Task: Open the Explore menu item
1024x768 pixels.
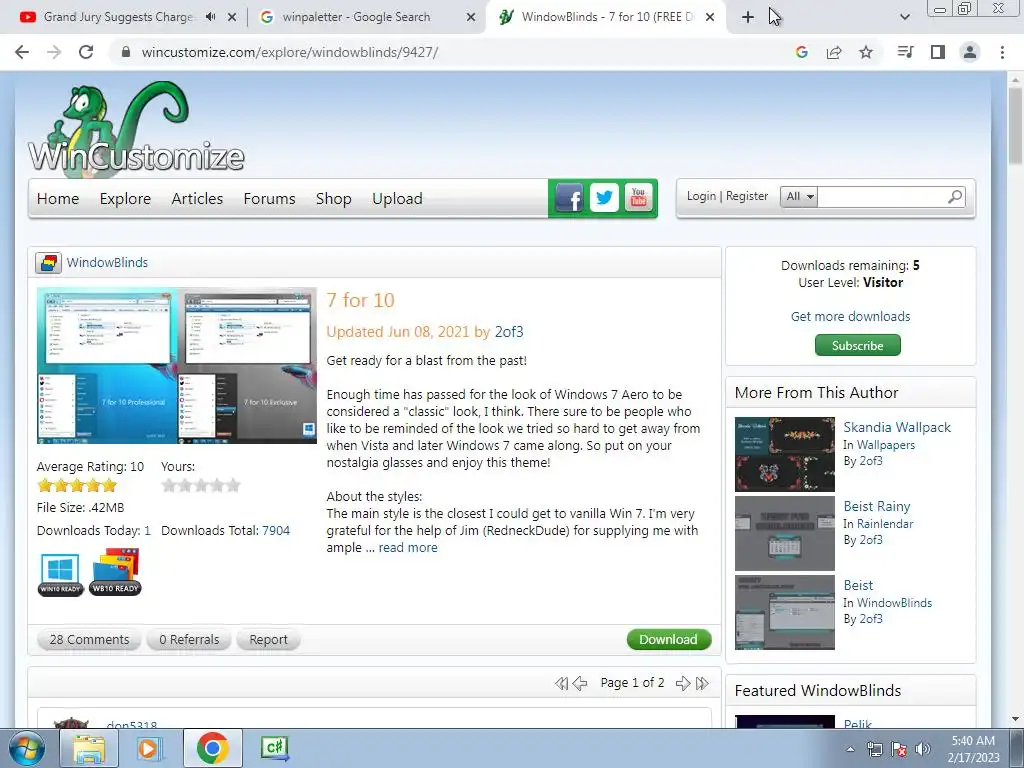Action: [x=125, y=199]
